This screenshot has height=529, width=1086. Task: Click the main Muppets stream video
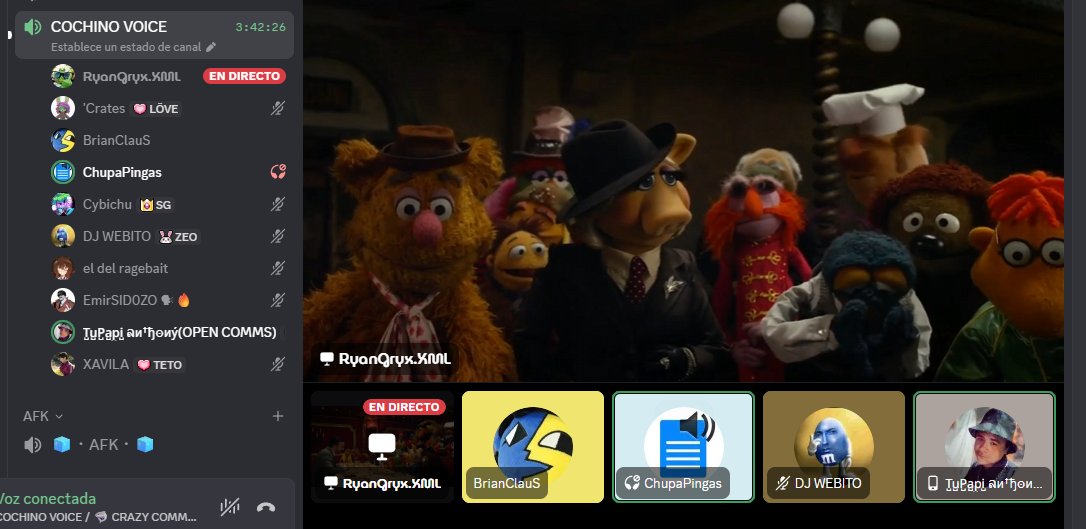click(x=683, y=190)
